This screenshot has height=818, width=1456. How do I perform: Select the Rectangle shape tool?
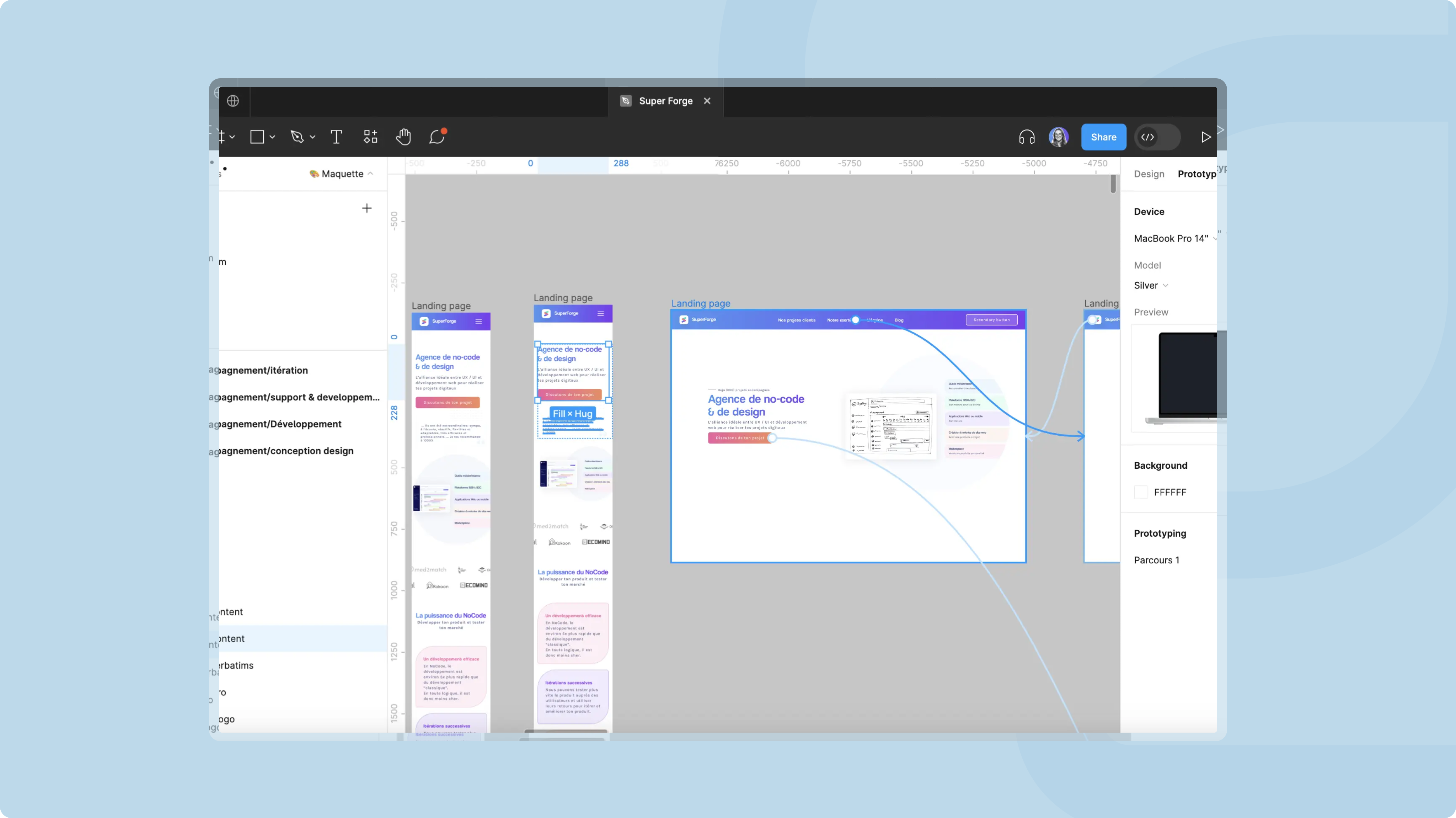pos(257,137)
